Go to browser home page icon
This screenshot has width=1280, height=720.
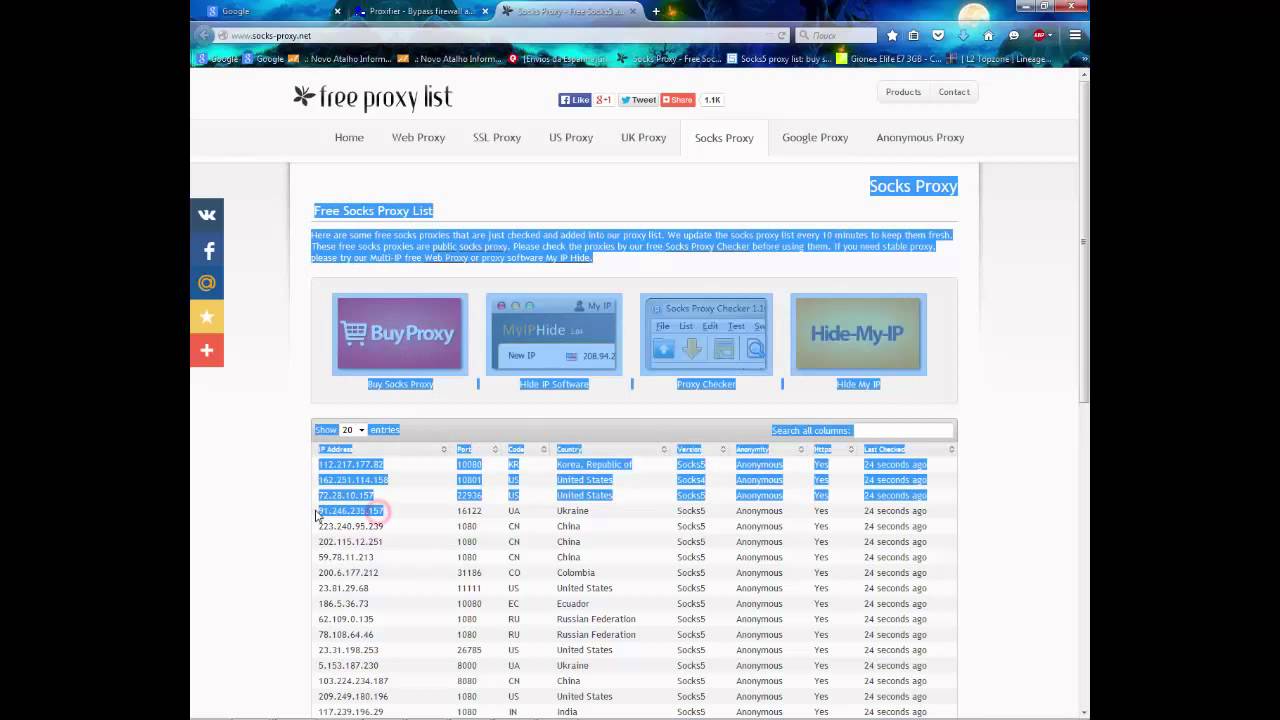coord(988,35)
